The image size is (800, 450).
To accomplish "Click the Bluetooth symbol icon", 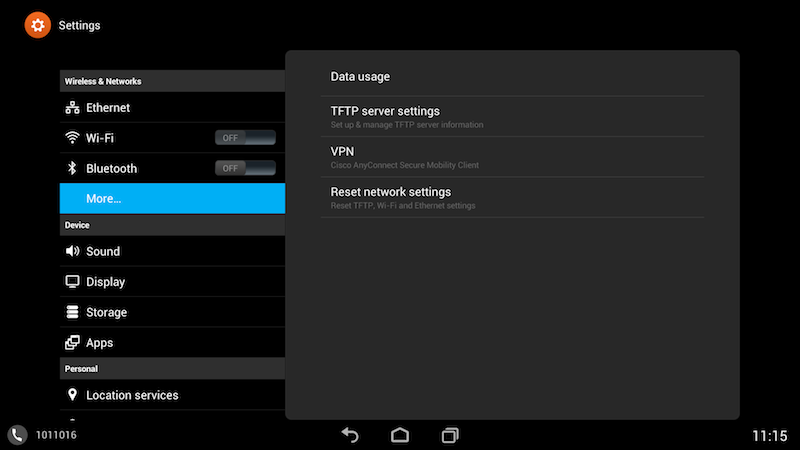I will (72, 168).
